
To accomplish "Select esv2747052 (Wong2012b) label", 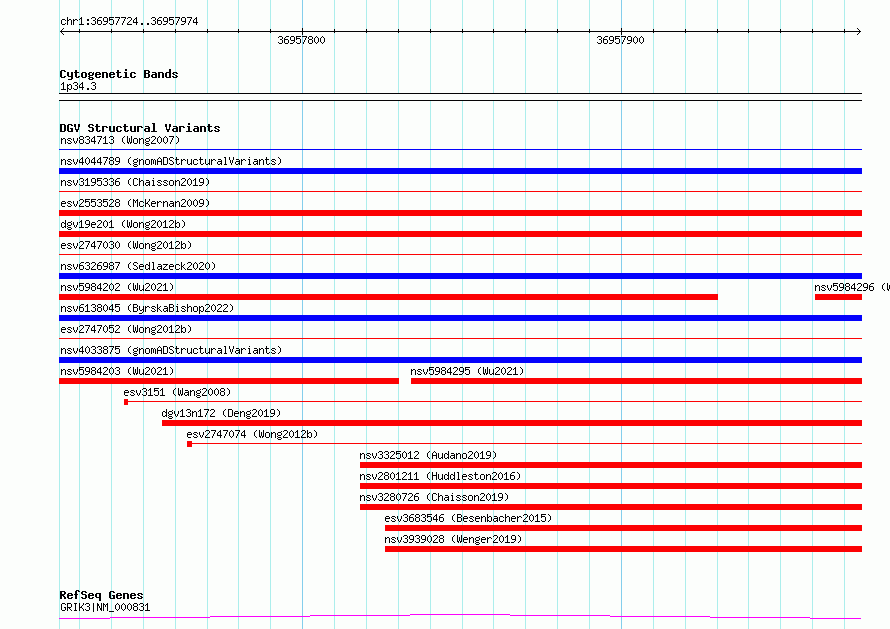I will [x=126, y=329].
